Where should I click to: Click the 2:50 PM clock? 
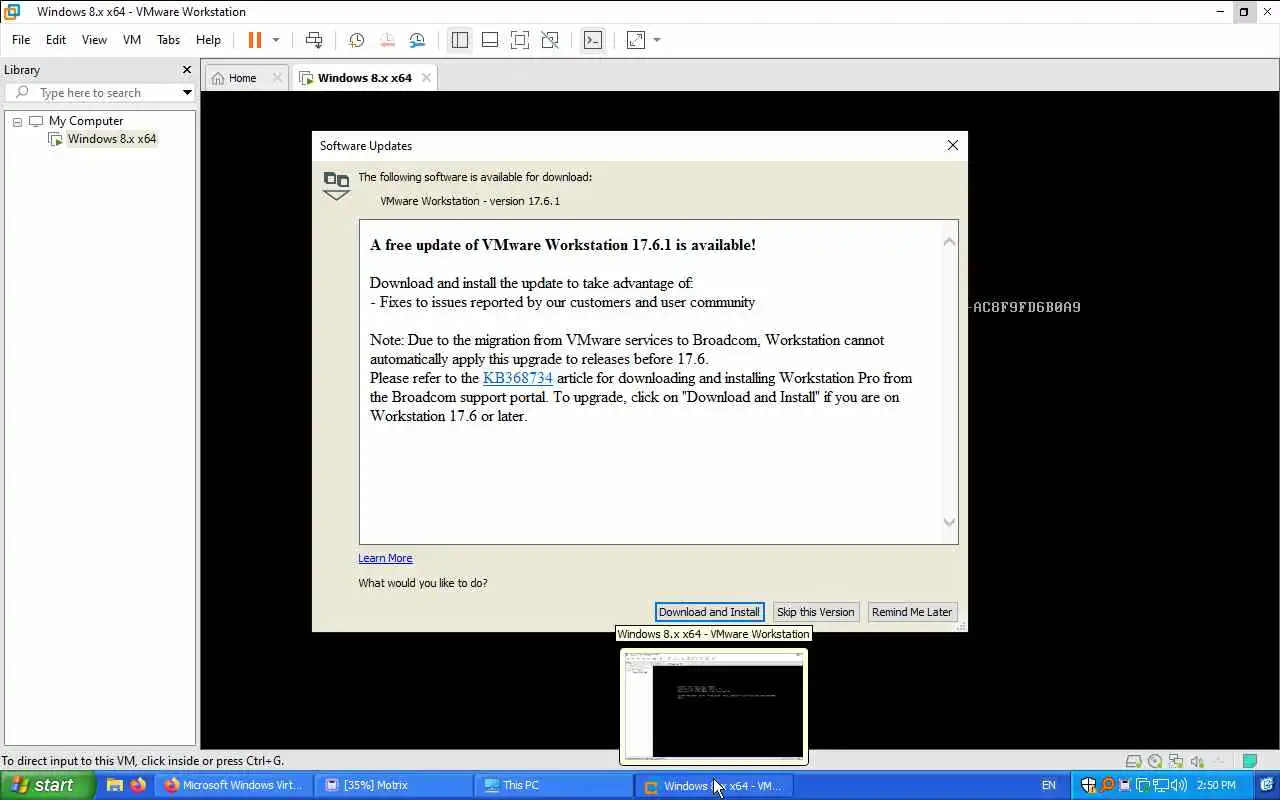pyautogui.click(x=1216, y=785)
